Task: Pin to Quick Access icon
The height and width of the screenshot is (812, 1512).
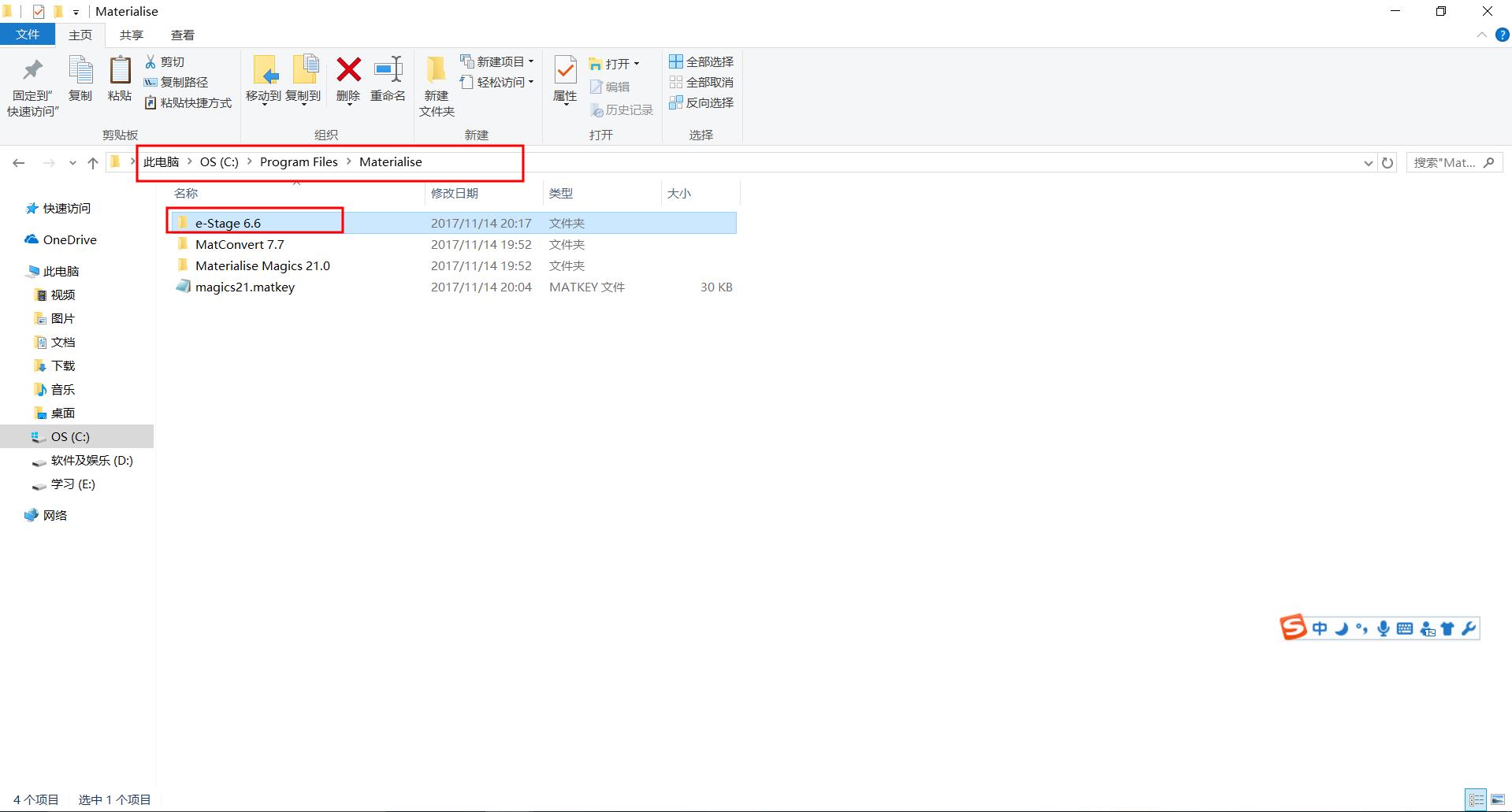Action: [x=32, y=71]
